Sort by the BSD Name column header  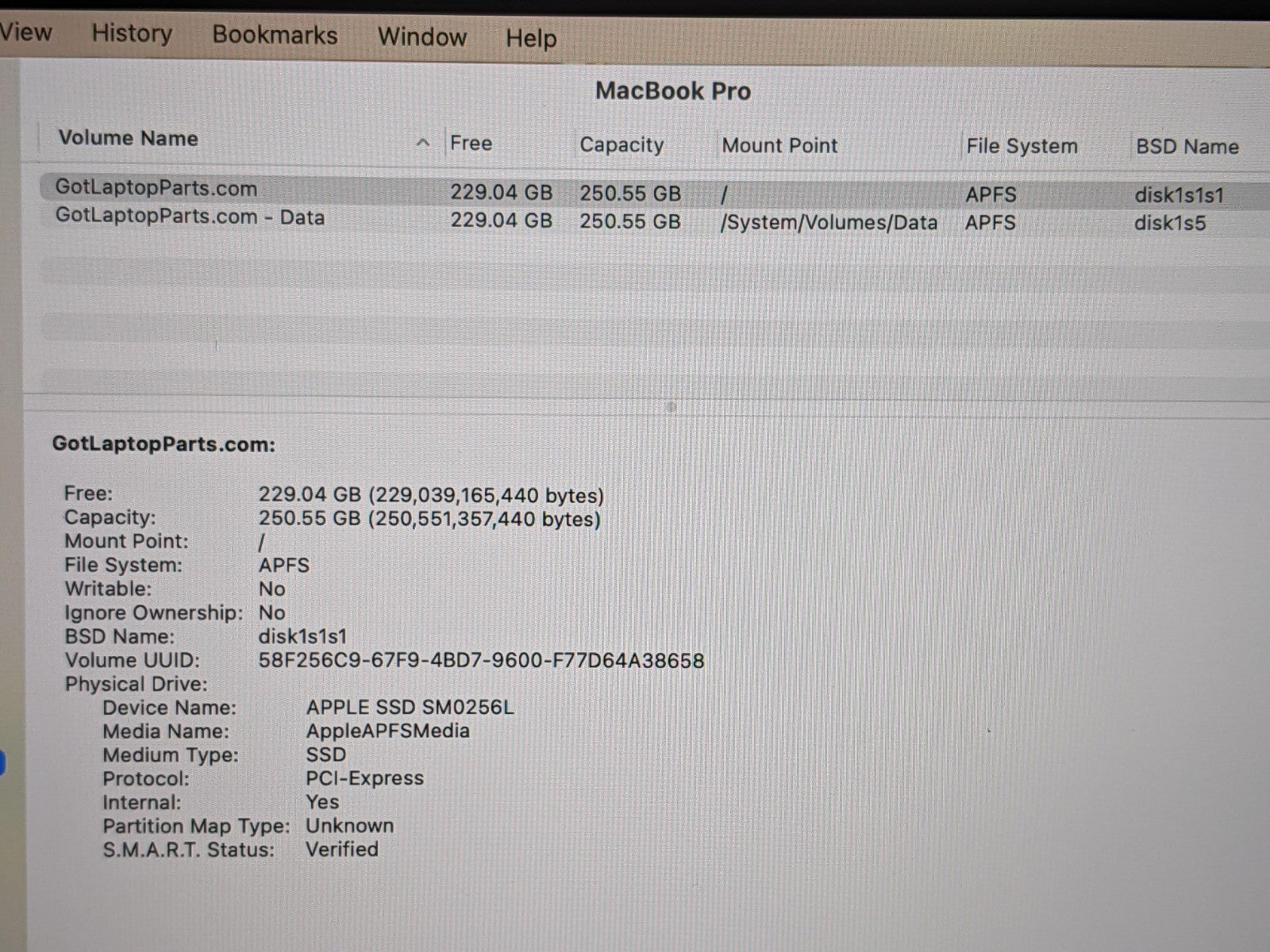tap(1186, 147)
